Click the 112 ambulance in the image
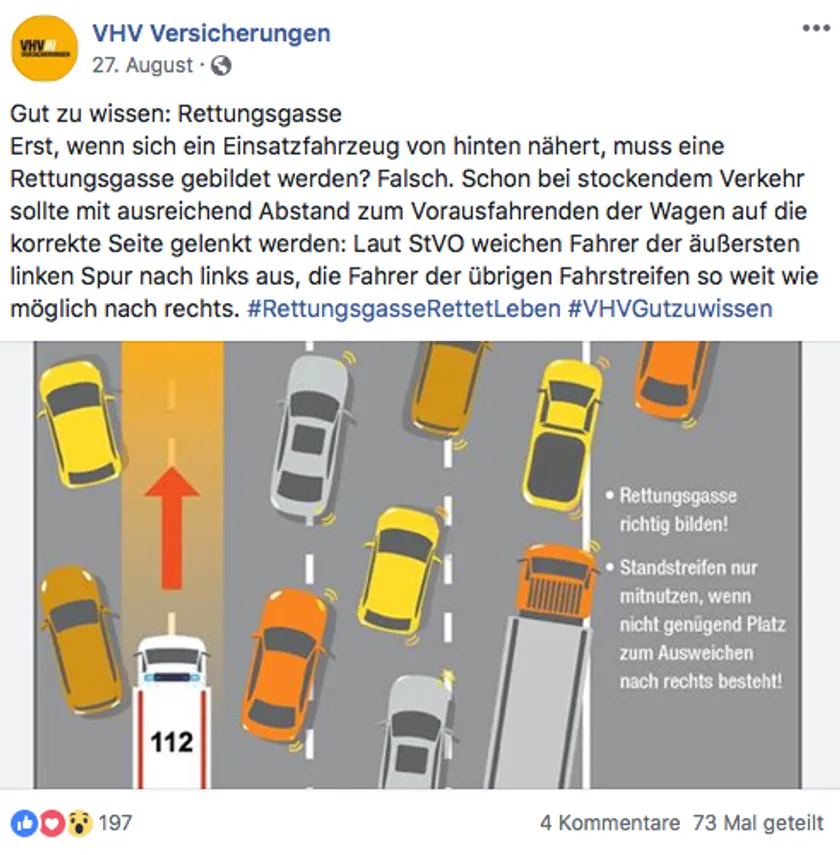 coord(172,712)
